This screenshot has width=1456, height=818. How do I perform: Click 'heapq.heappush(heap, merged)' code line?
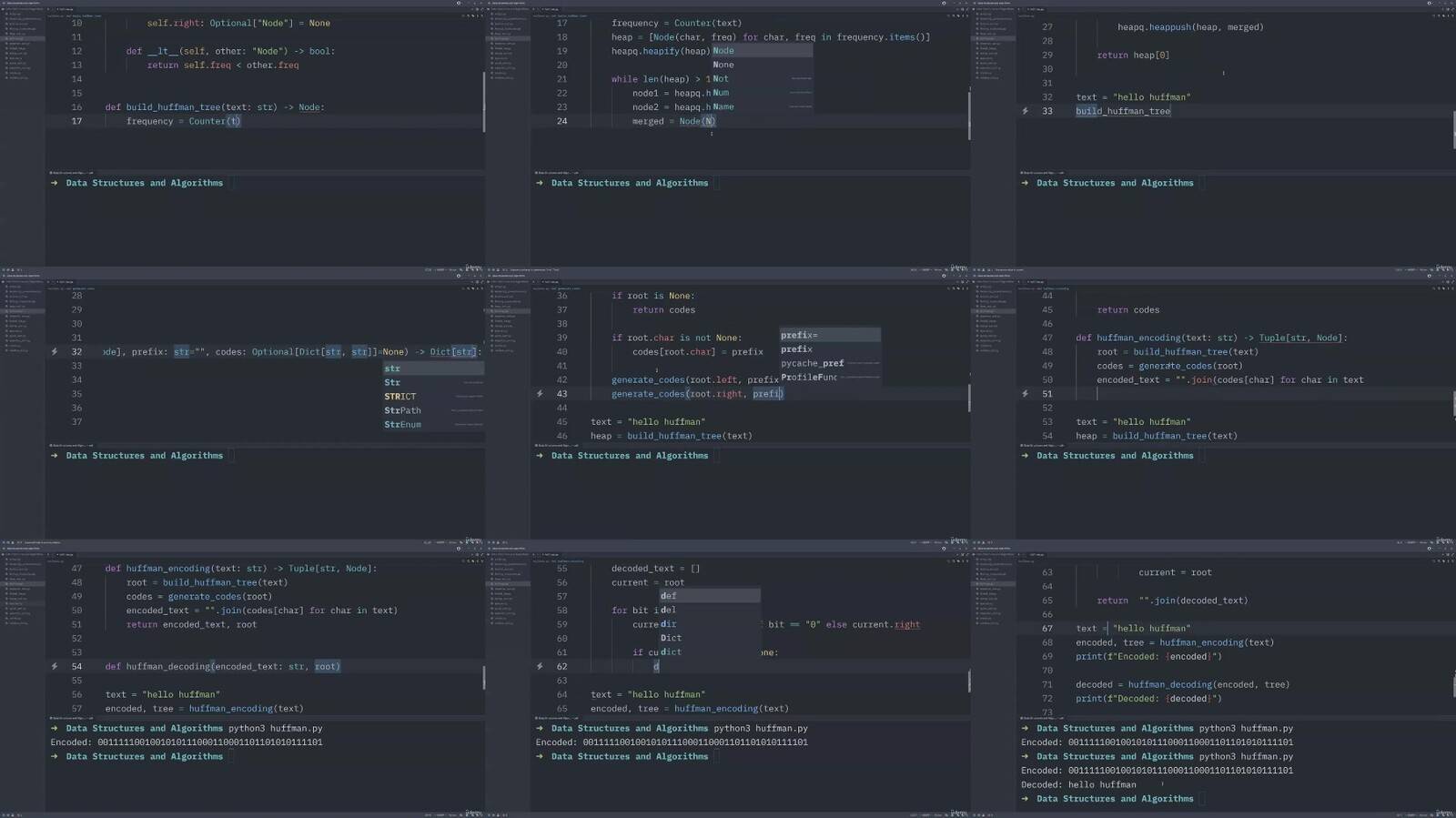click(1190, 27)
